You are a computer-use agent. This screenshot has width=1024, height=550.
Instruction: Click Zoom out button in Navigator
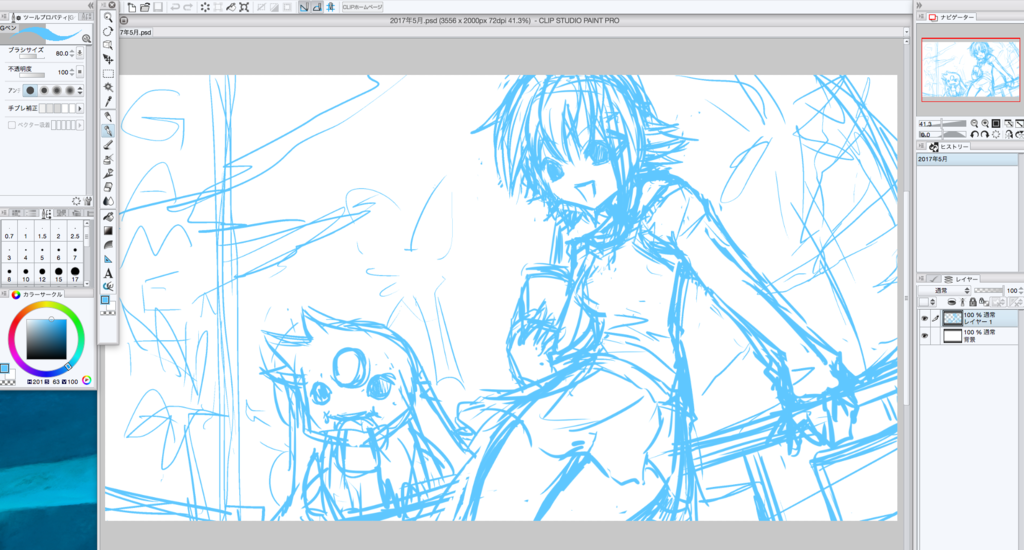[974, 123]
